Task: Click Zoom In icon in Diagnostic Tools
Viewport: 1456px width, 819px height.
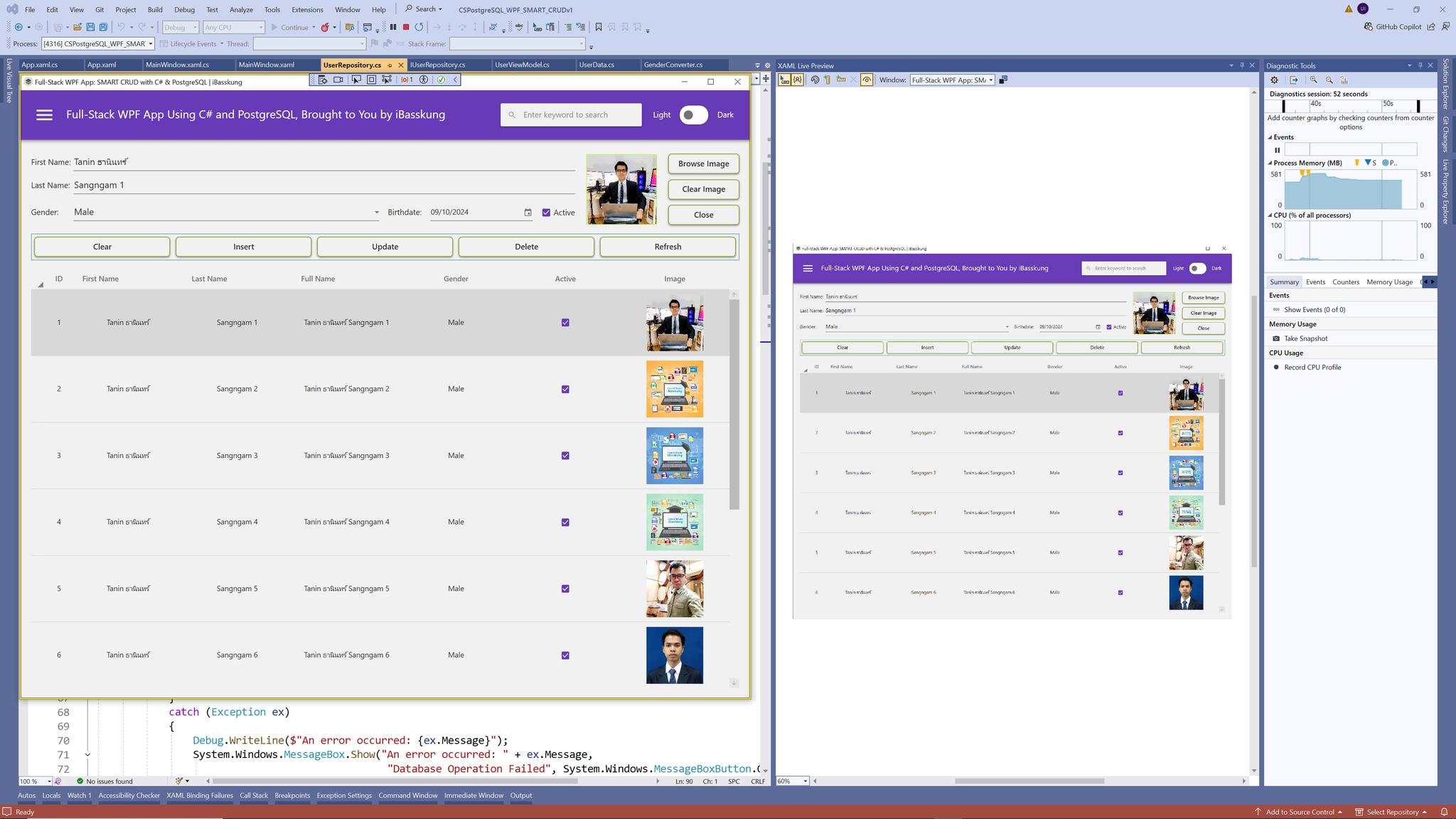Action: pos(1314,80)
